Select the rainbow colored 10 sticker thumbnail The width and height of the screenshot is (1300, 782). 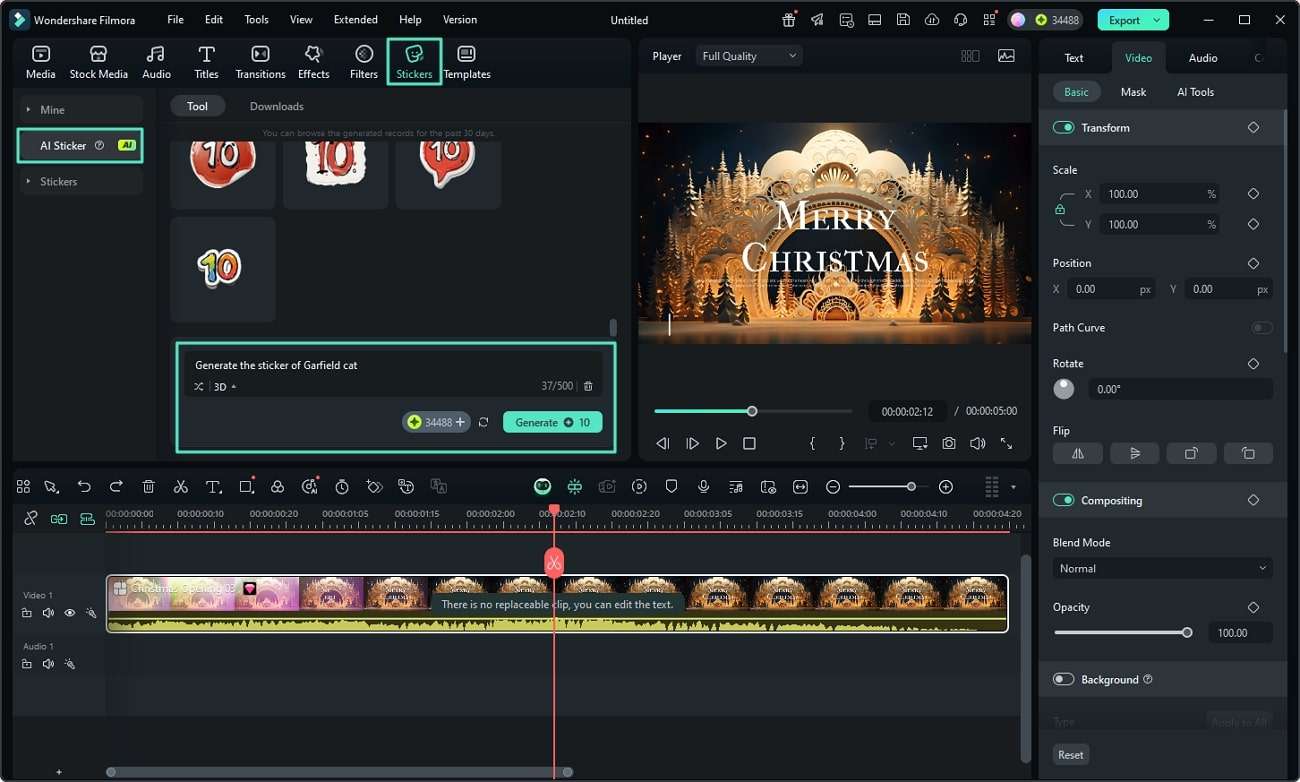pyautogui.click(x=222, y=269)
